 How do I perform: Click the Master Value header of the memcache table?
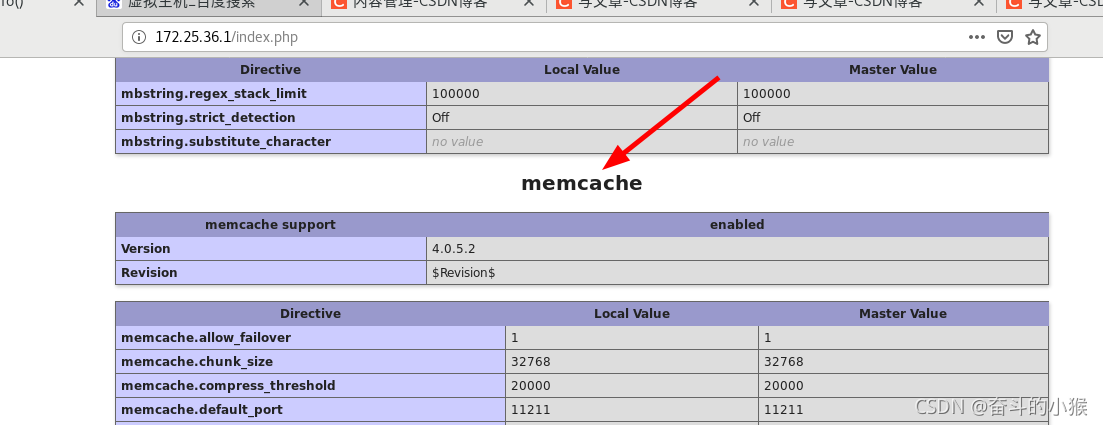point(903,314)
